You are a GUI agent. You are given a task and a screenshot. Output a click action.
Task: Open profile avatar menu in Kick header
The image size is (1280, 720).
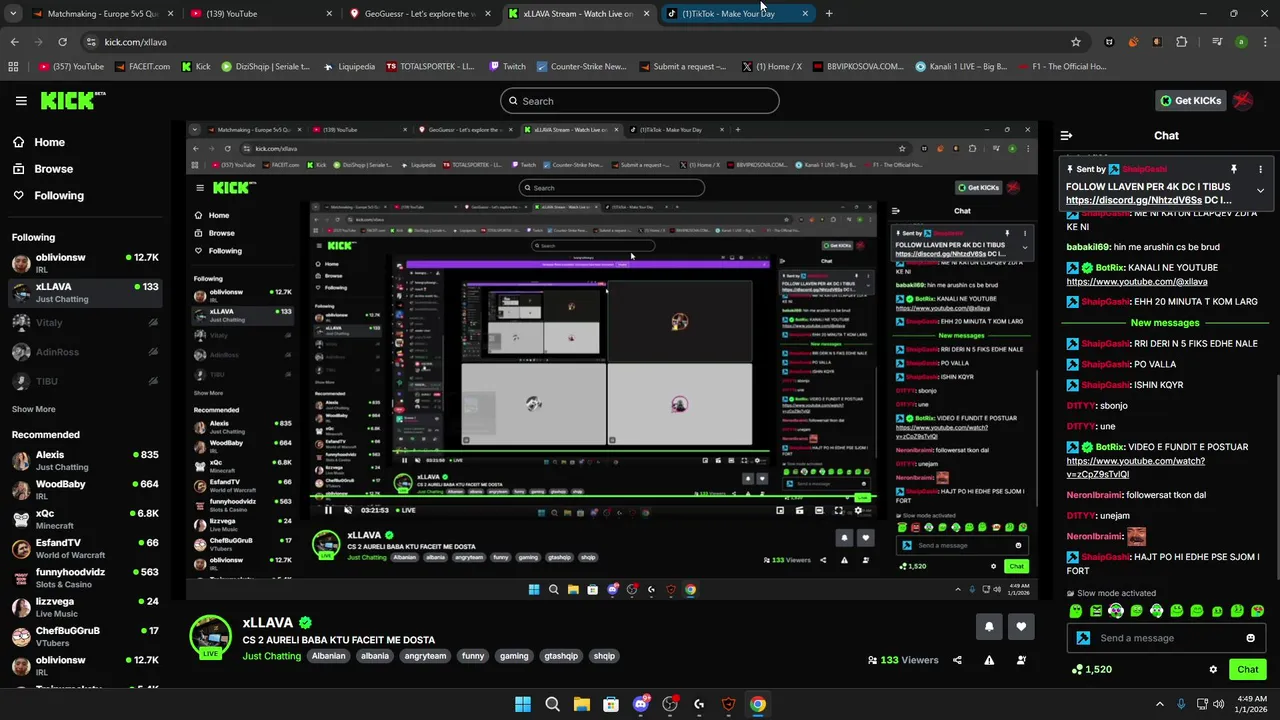[x=1243, y=100]
